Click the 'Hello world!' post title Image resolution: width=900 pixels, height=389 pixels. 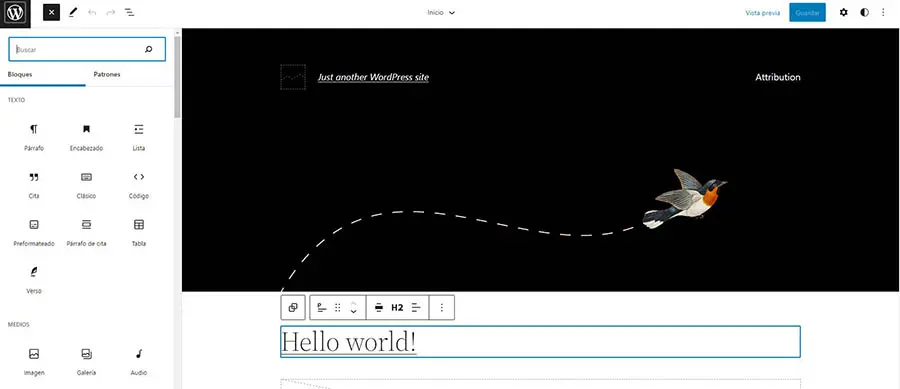coord(348,342)
